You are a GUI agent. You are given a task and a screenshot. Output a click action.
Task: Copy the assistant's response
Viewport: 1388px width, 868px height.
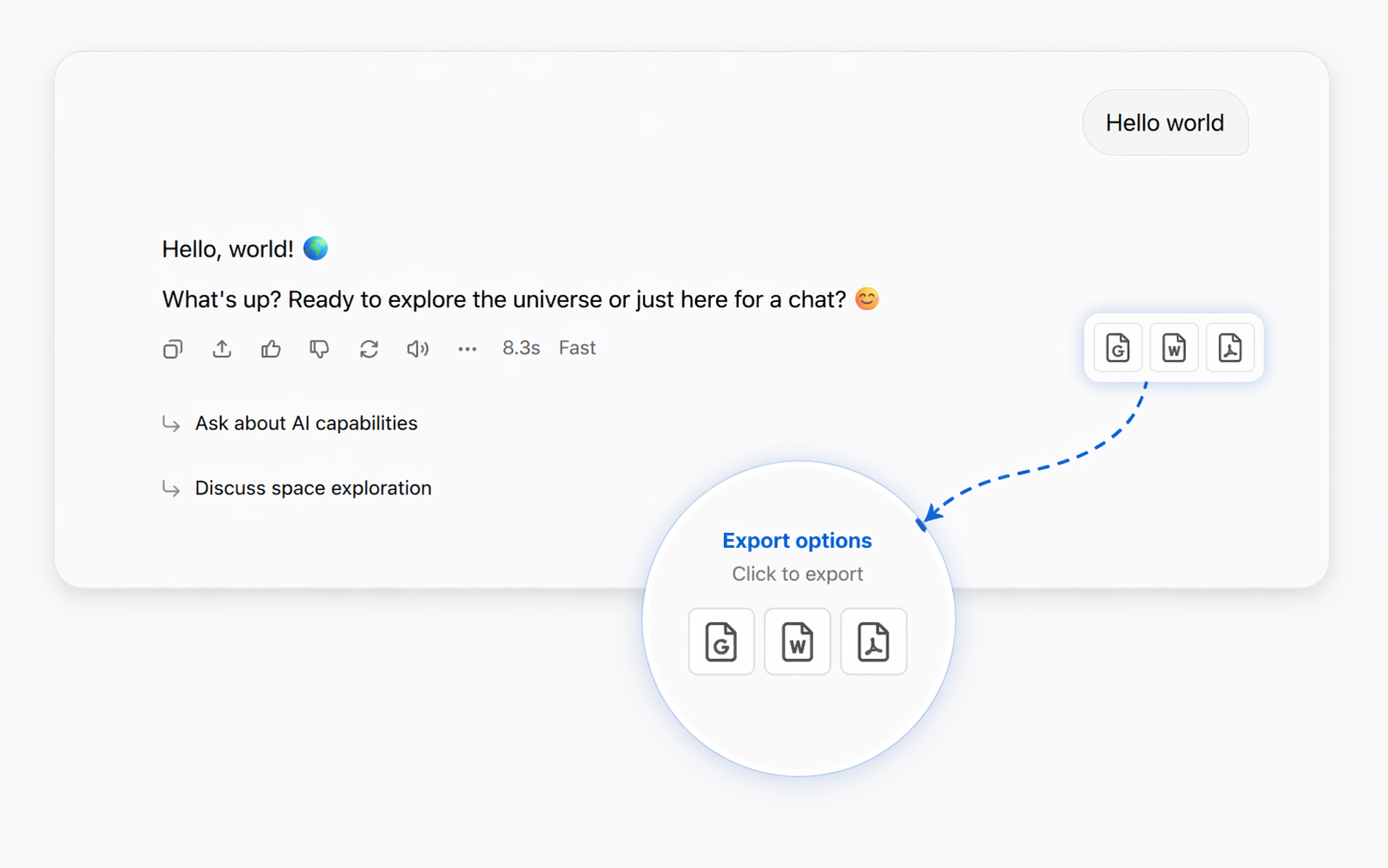[172, 348]
